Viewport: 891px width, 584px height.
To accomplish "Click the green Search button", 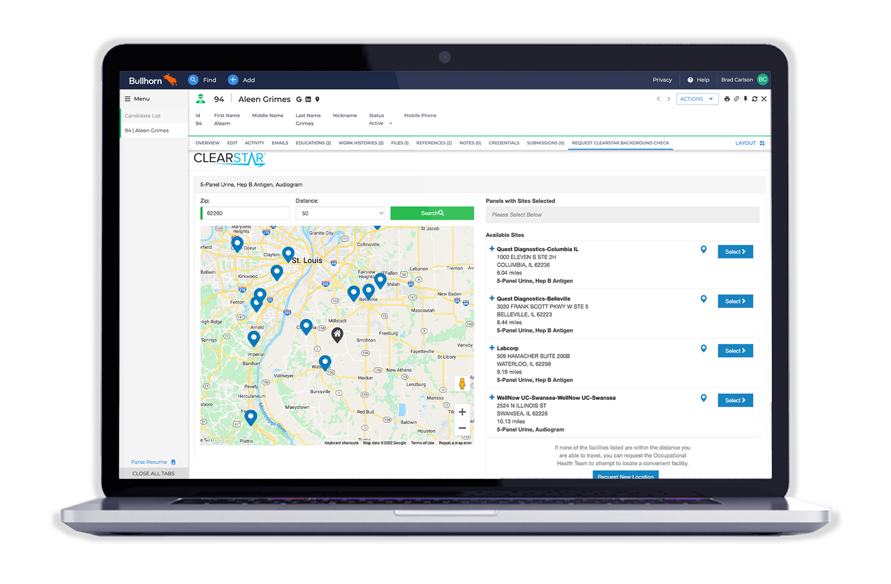I will tap(431, 213).
